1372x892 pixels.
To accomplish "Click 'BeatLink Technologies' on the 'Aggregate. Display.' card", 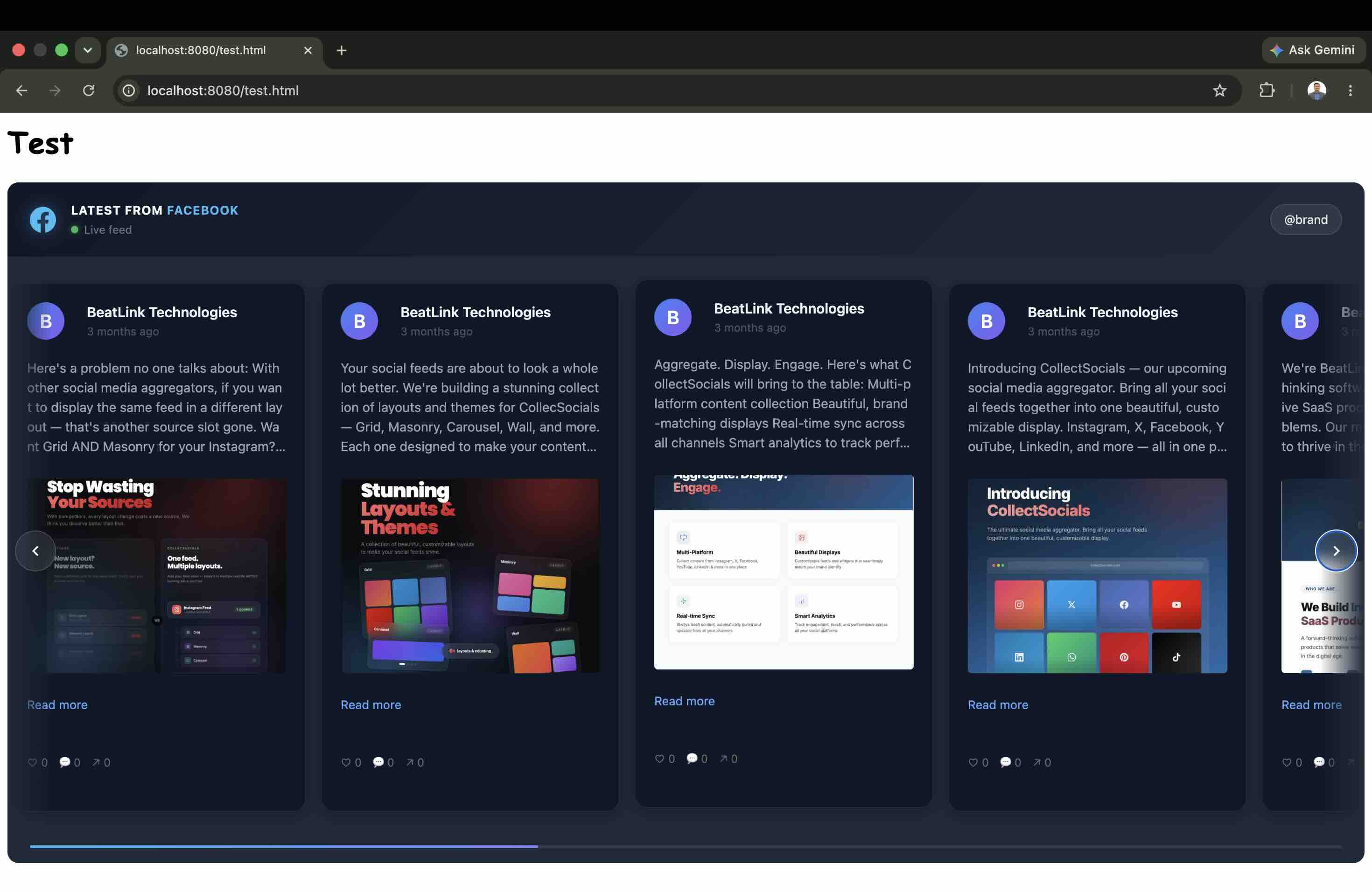I will coord(789,309).
